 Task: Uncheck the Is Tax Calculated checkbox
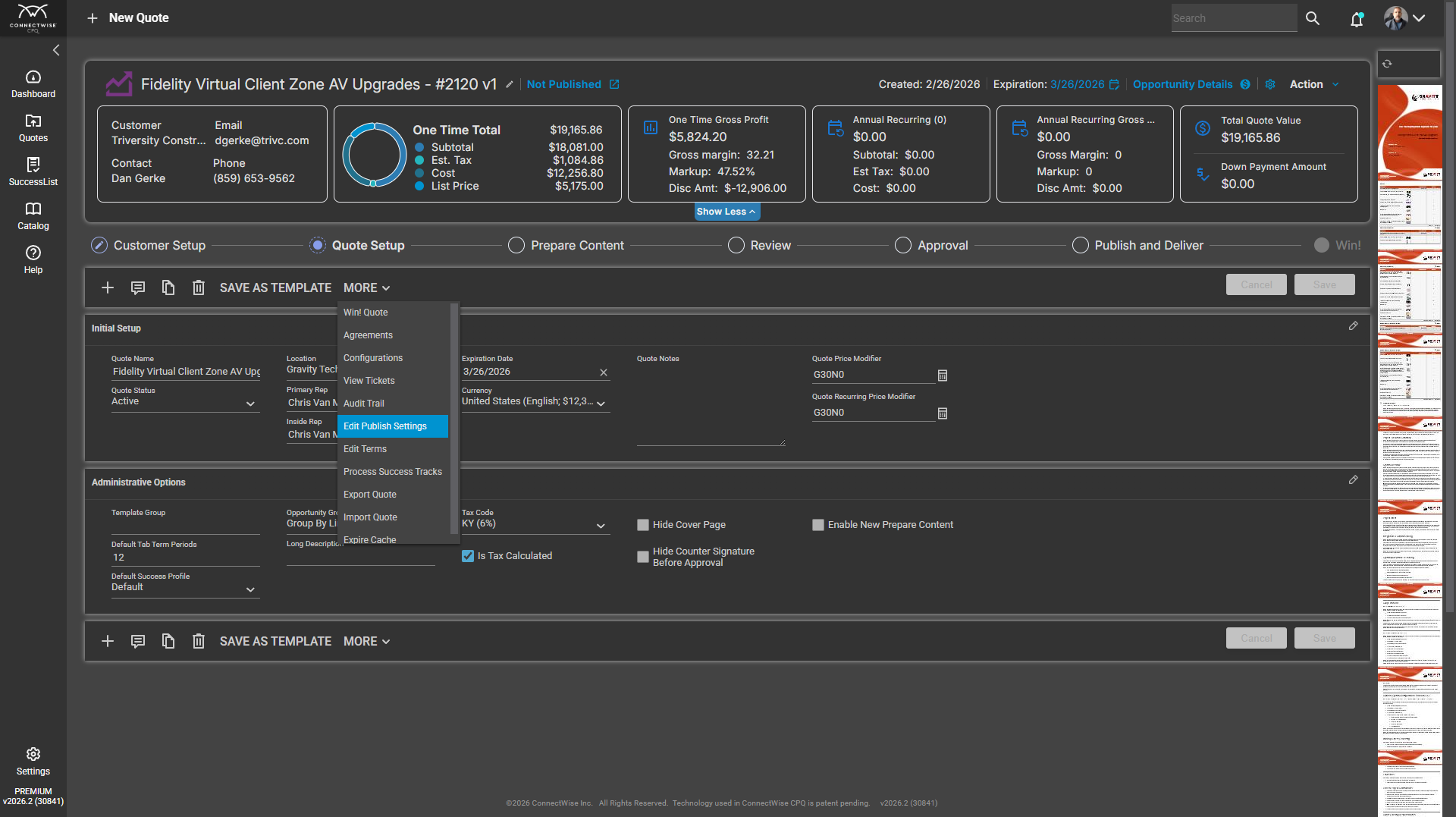468,556
